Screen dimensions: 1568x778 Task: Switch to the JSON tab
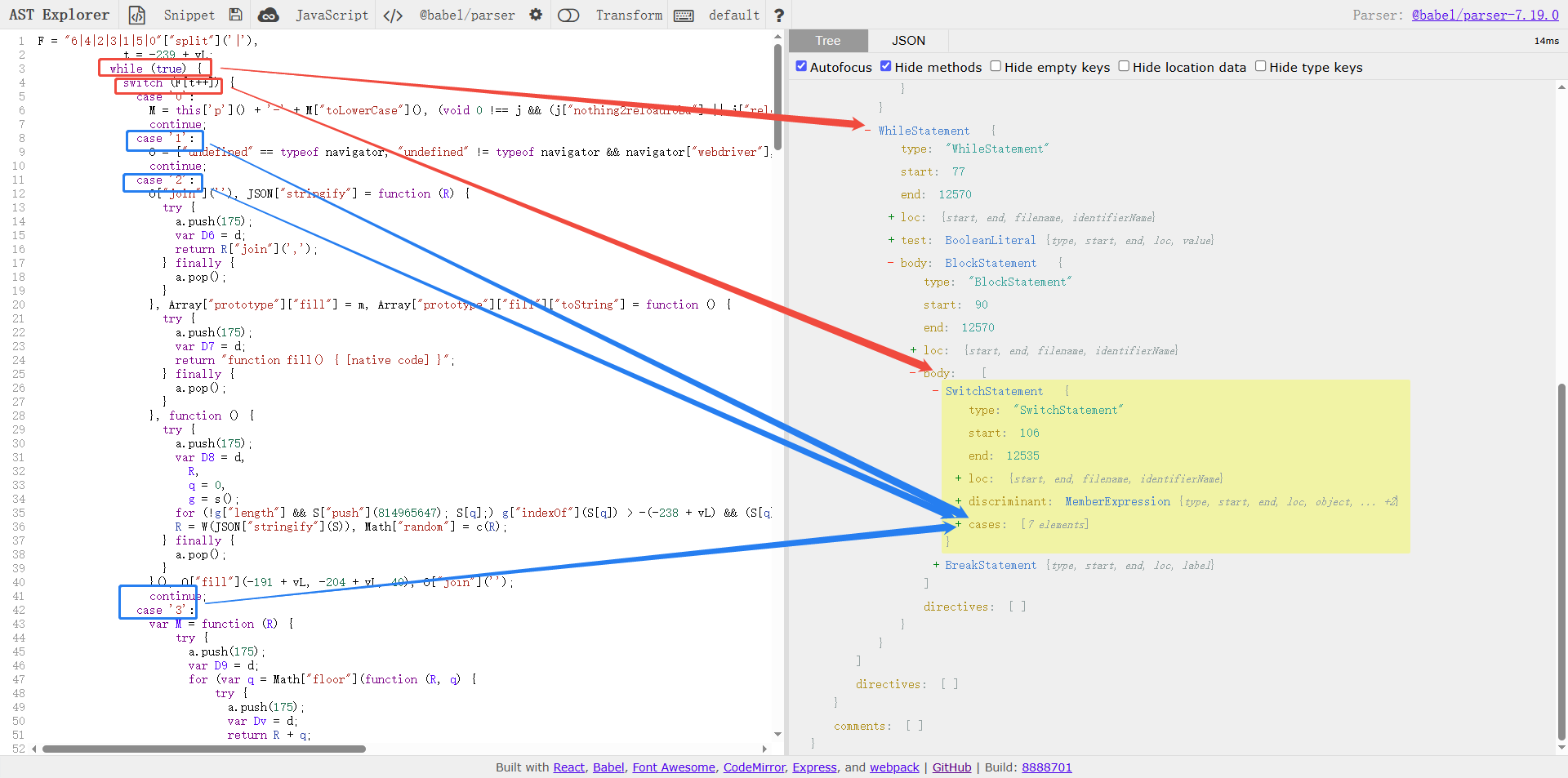coord(908,41)
